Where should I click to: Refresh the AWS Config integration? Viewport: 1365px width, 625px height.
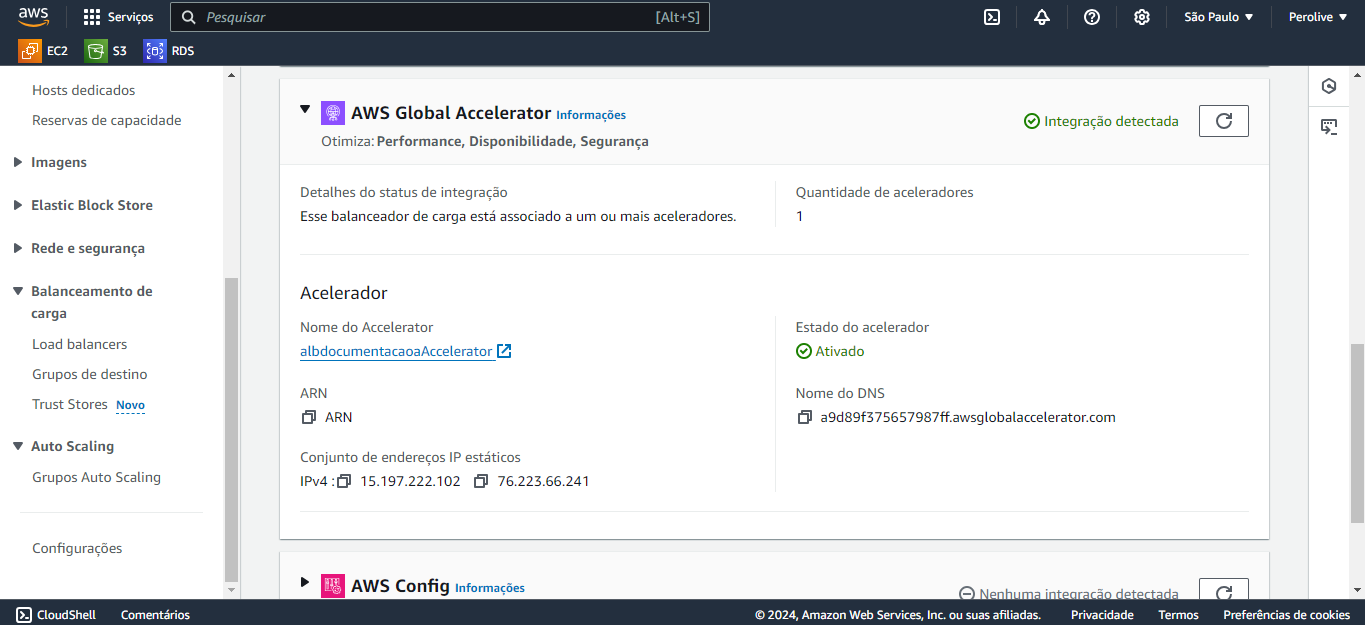pyautogui.click(x=1224, y=589)
